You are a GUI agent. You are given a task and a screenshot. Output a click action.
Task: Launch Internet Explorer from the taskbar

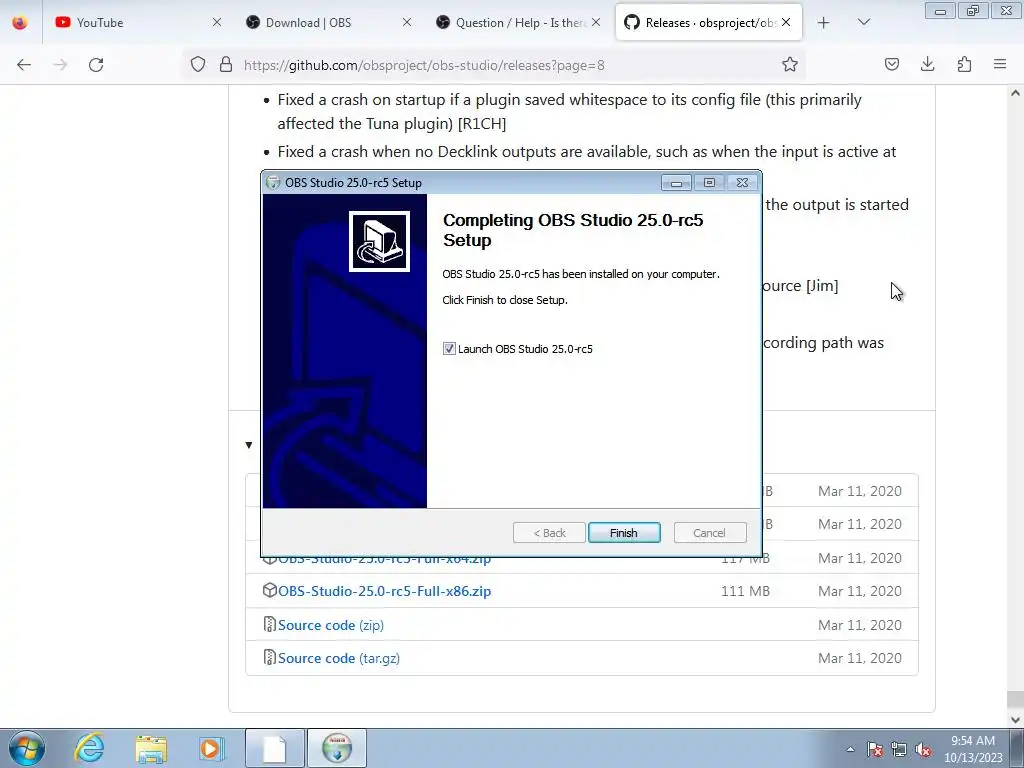(89, 748)
